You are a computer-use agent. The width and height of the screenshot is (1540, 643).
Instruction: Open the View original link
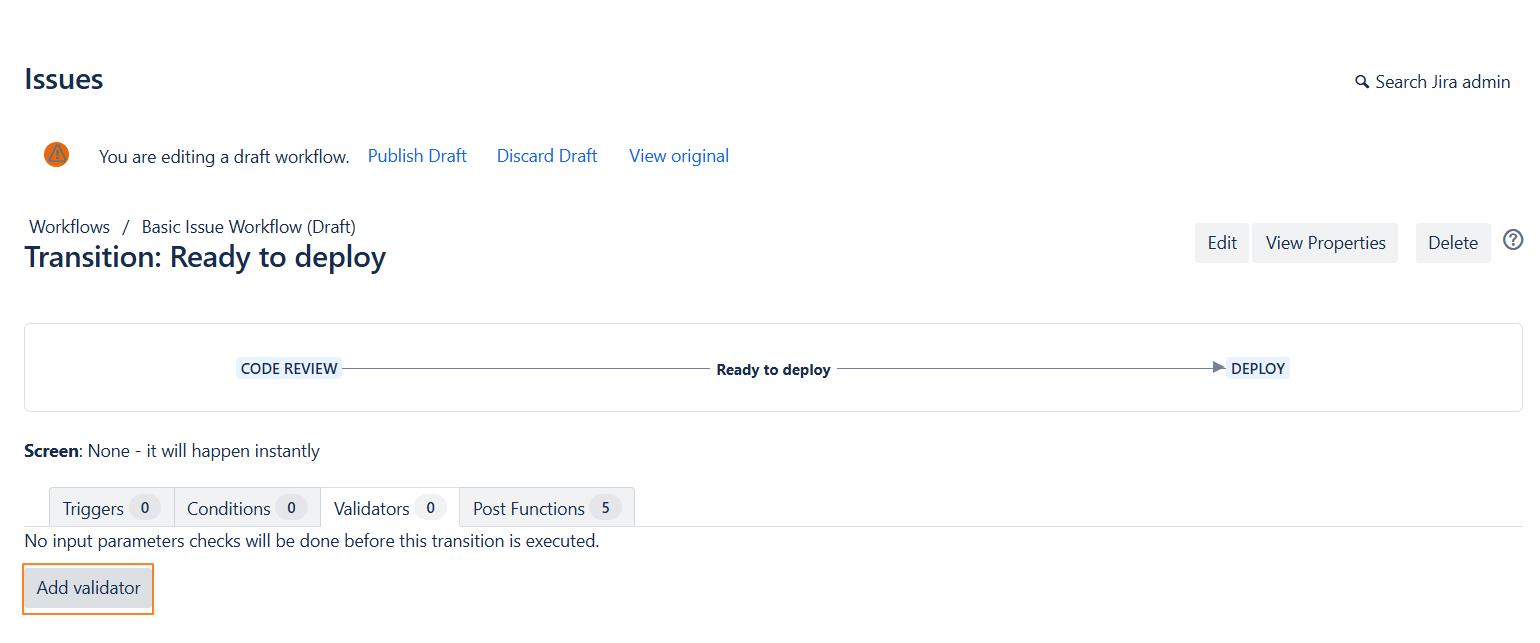pos(679,156)
